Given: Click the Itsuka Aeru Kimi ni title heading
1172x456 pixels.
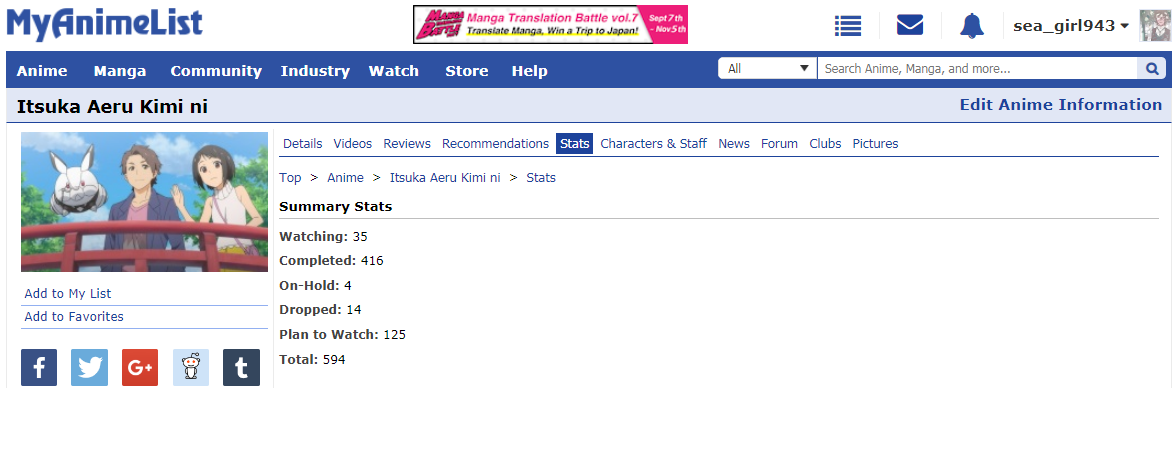Looking at the screenshot, I should [112, 107].
